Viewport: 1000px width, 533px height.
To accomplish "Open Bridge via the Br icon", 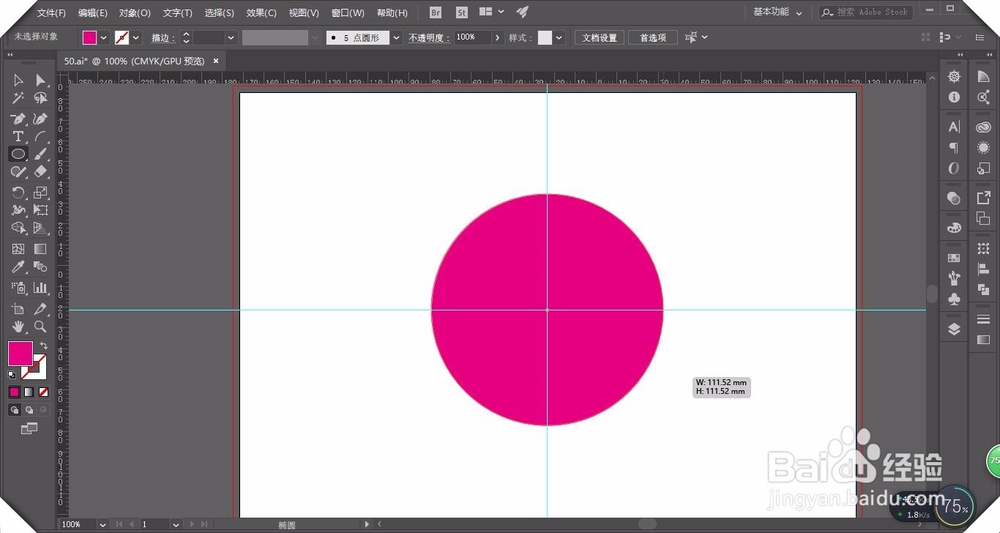I will pyautogui.click(x=436, y=12).
